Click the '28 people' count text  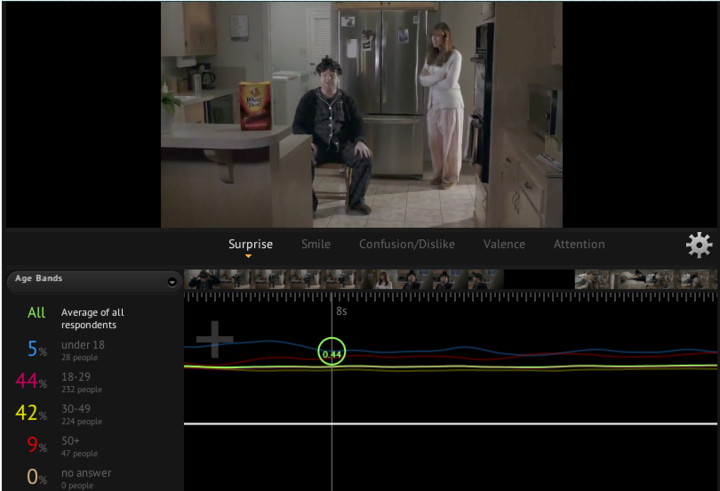pos(79,357)
